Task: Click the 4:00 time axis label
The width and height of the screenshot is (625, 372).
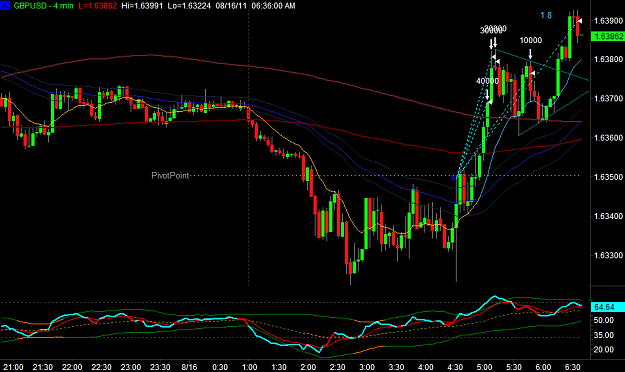Action: pyautogui.click(x=426, y=367)
